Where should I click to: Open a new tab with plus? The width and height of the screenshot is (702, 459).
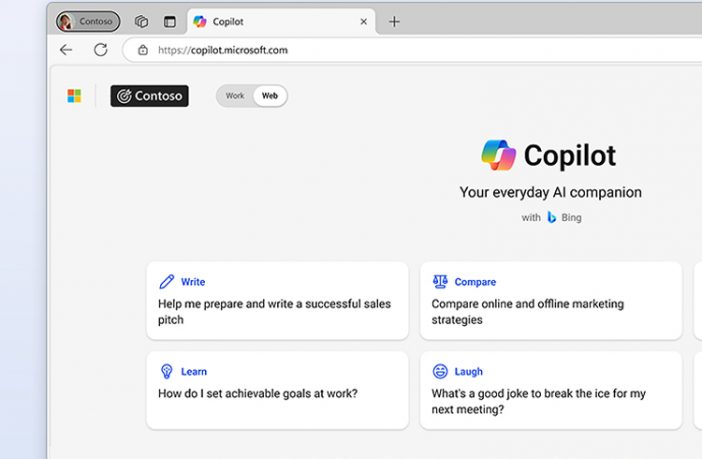394,21
